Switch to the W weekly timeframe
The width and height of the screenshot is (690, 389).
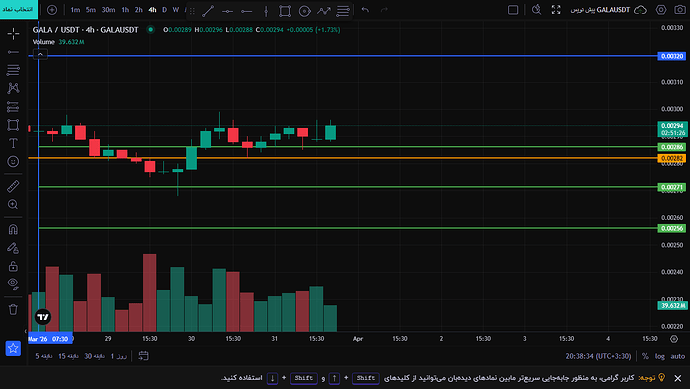pyautogui.click(x=176, y=10)
